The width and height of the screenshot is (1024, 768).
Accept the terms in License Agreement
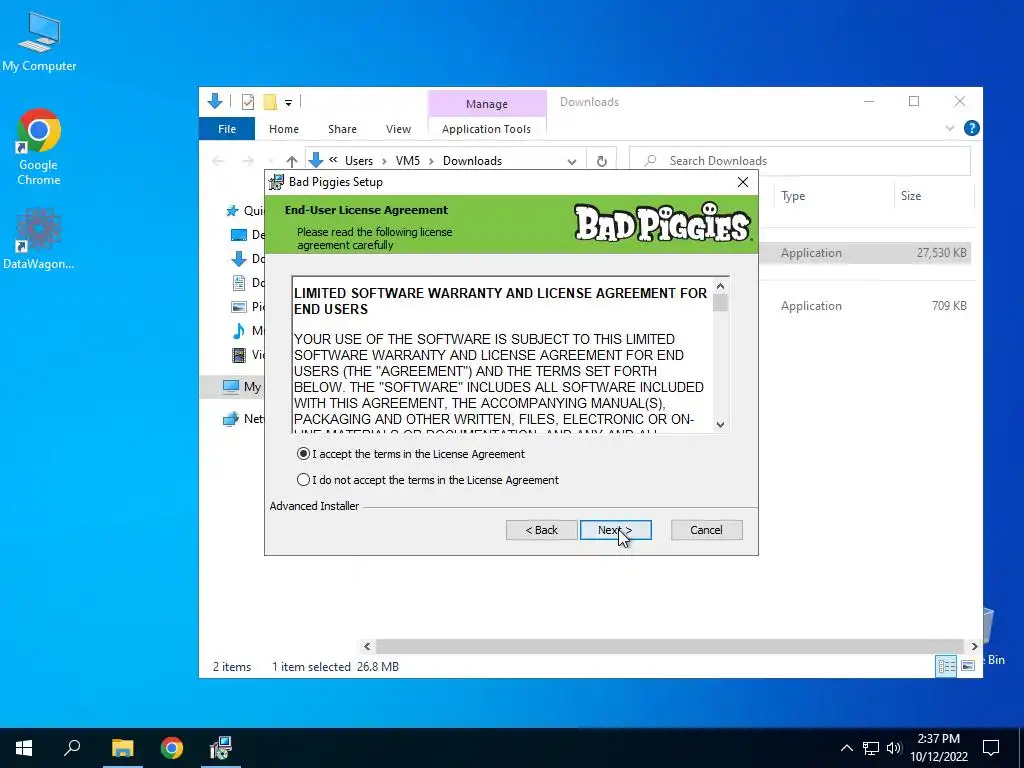pyautogui.click(x=302, y=454)
